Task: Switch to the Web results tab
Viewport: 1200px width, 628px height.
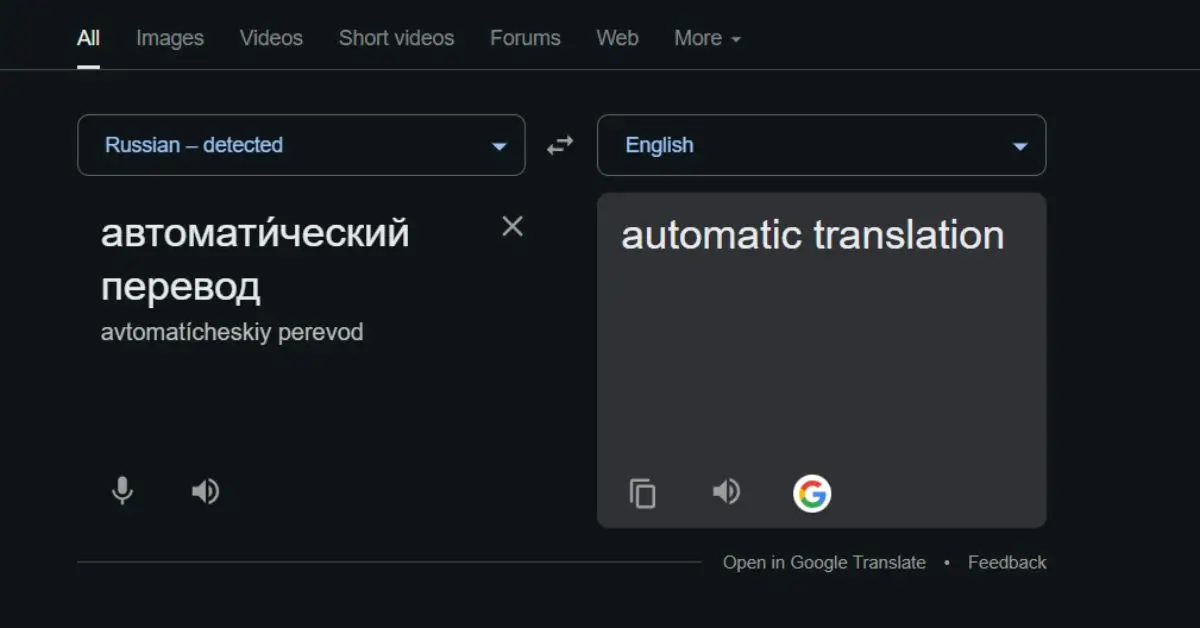Action: [x=617, y=38]
